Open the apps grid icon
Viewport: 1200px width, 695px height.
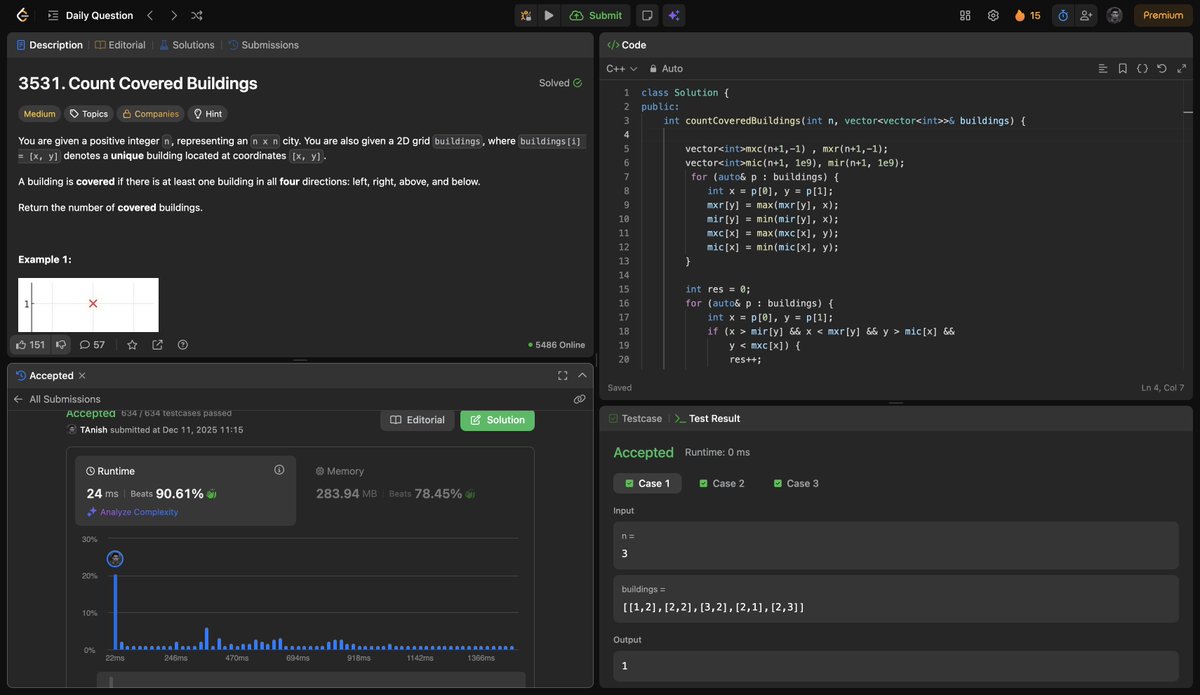point(964,14)
